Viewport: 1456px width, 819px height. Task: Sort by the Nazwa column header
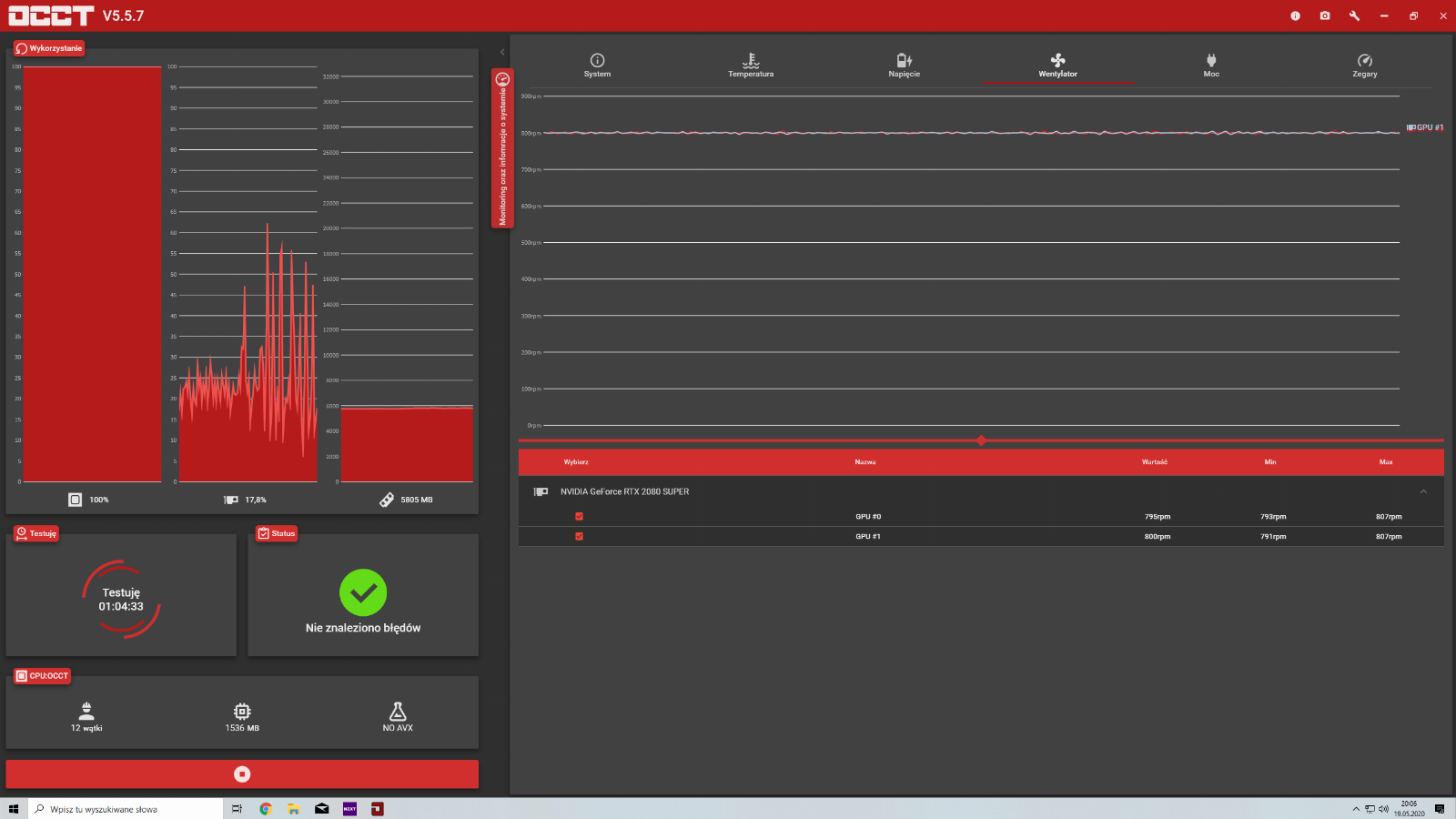(865, 462)
